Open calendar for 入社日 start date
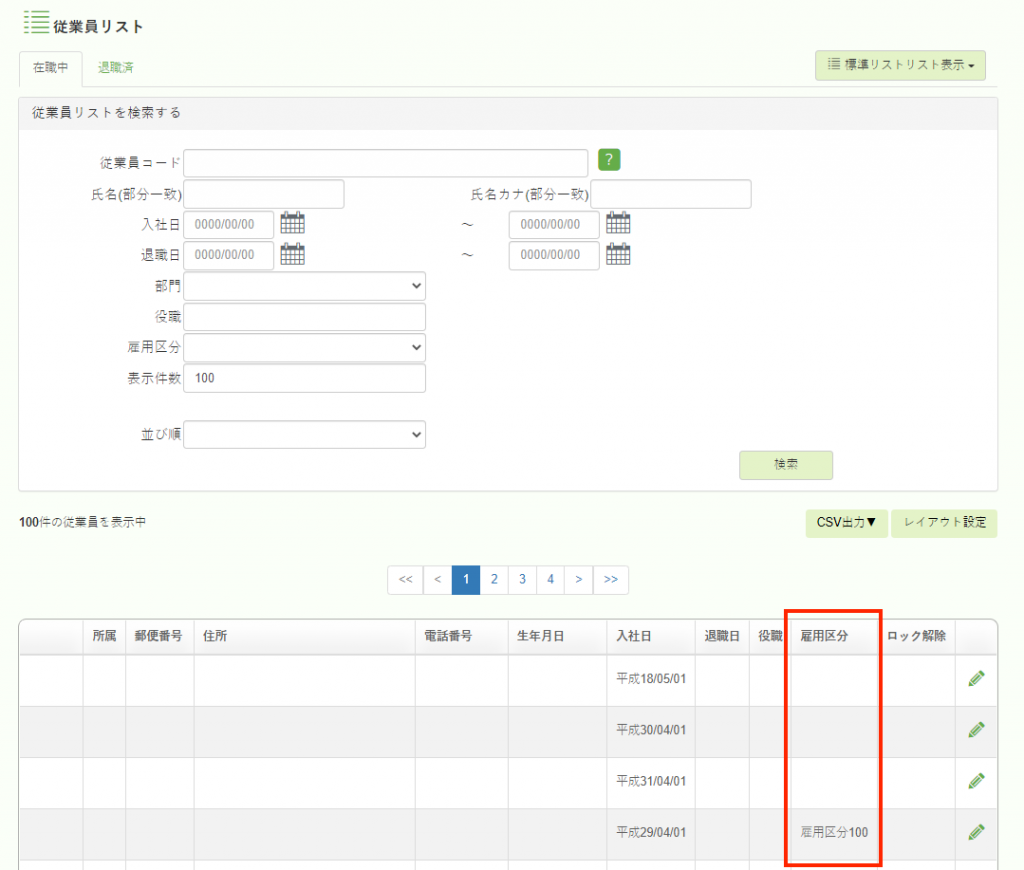1024x870 pixels. tap(293, 223)
